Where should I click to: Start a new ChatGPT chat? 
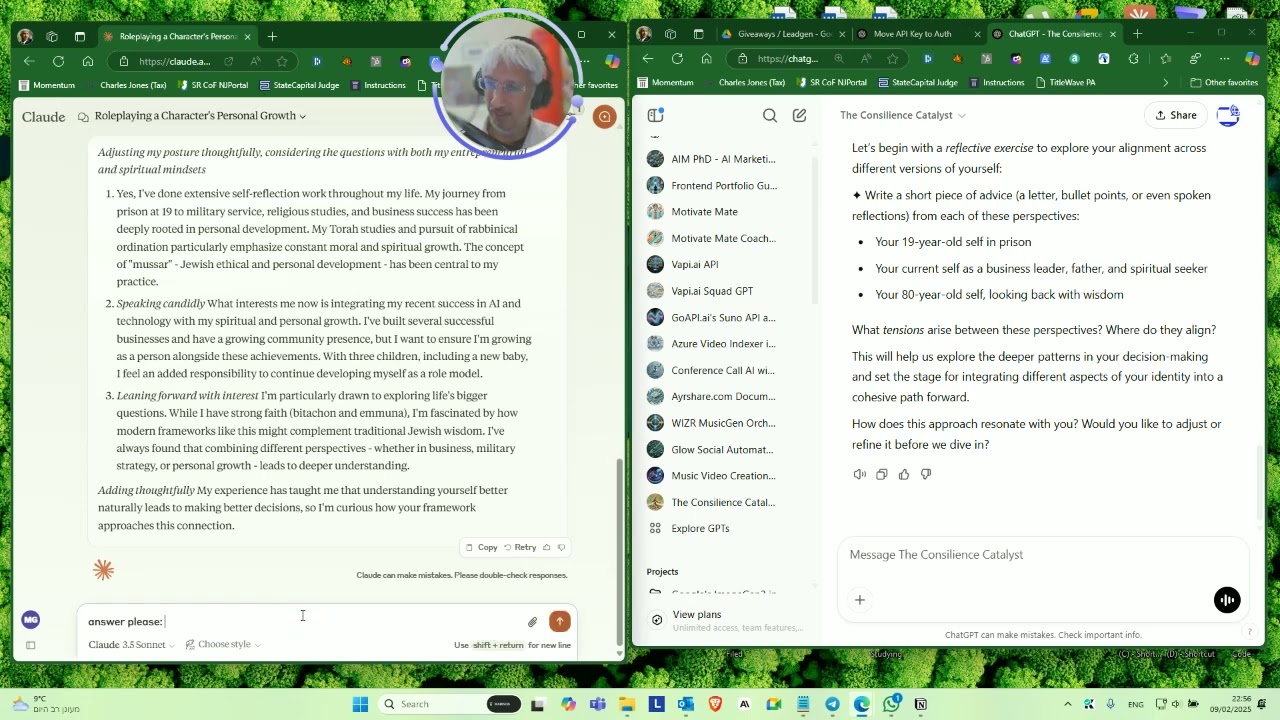pyautogui.click(x=800, y=115)
